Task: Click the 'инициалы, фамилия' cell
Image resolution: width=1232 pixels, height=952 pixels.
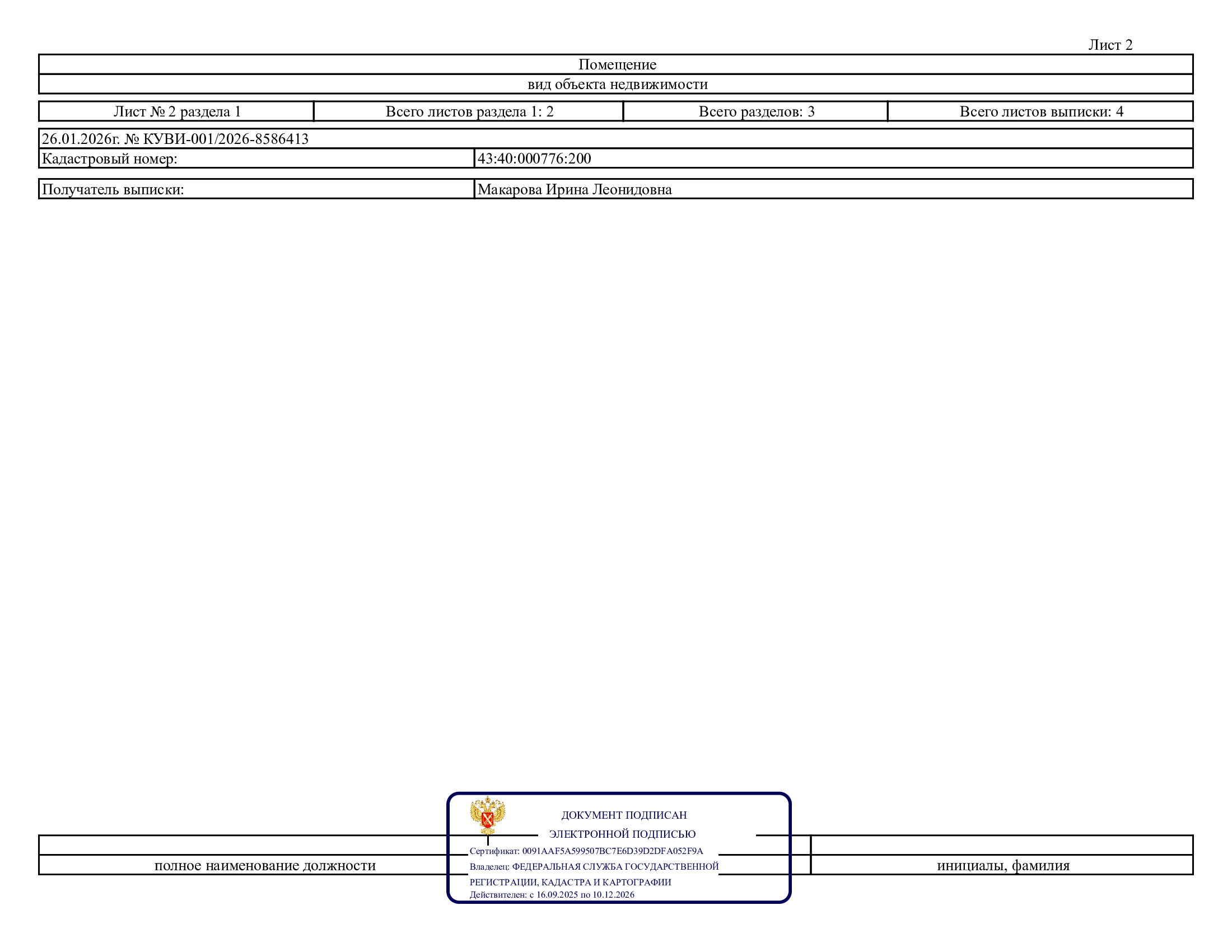Action: (1003, 865)
